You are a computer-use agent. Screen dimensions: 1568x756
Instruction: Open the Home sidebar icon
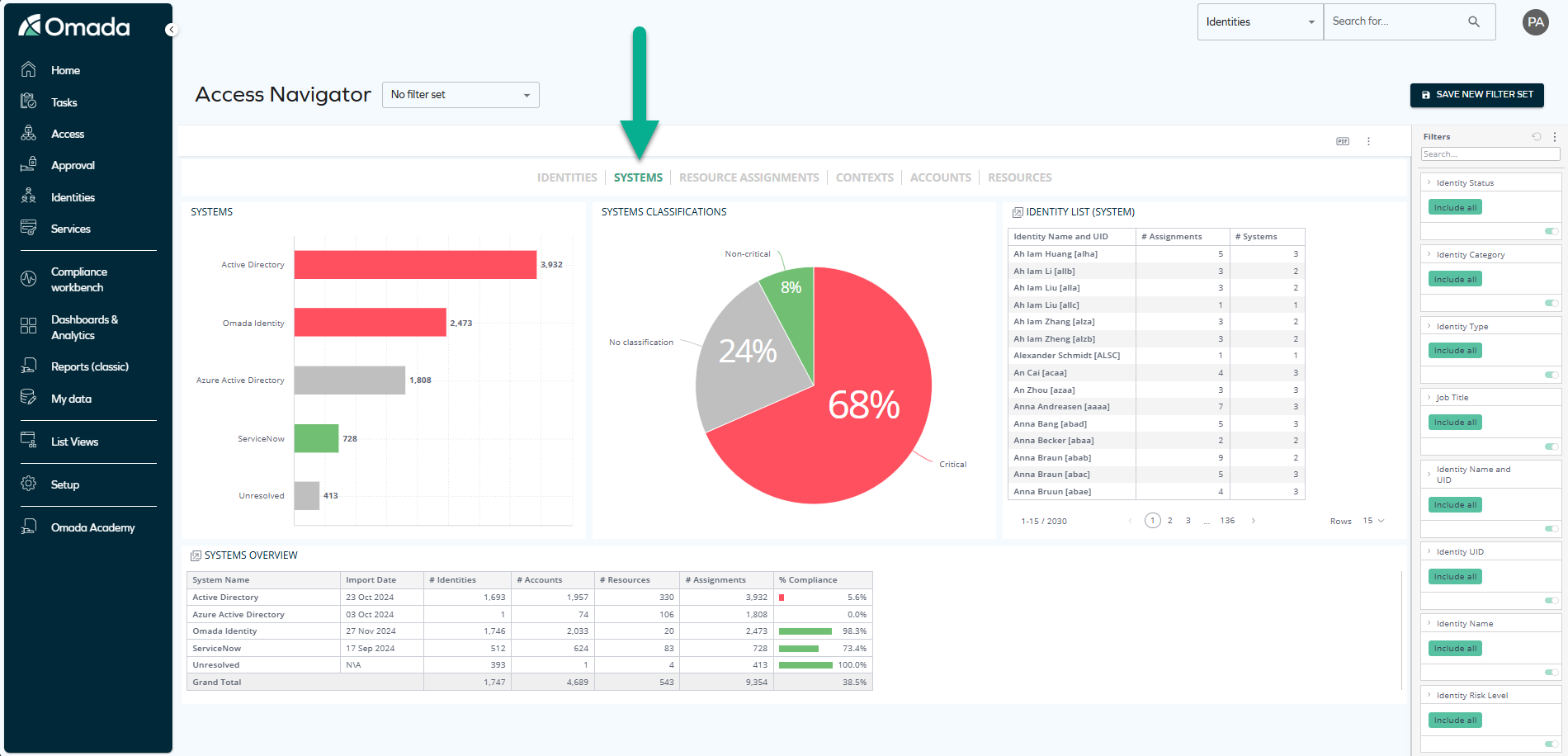28,69
